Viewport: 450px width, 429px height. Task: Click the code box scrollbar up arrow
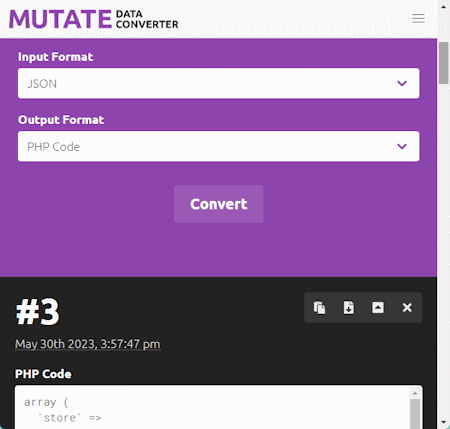(415, 393)
